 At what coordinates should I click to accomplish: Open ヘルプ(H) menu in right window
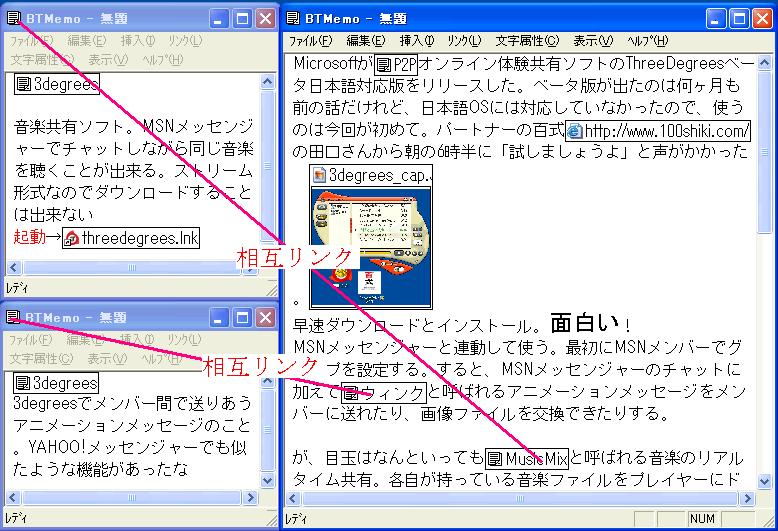[648, 41]
